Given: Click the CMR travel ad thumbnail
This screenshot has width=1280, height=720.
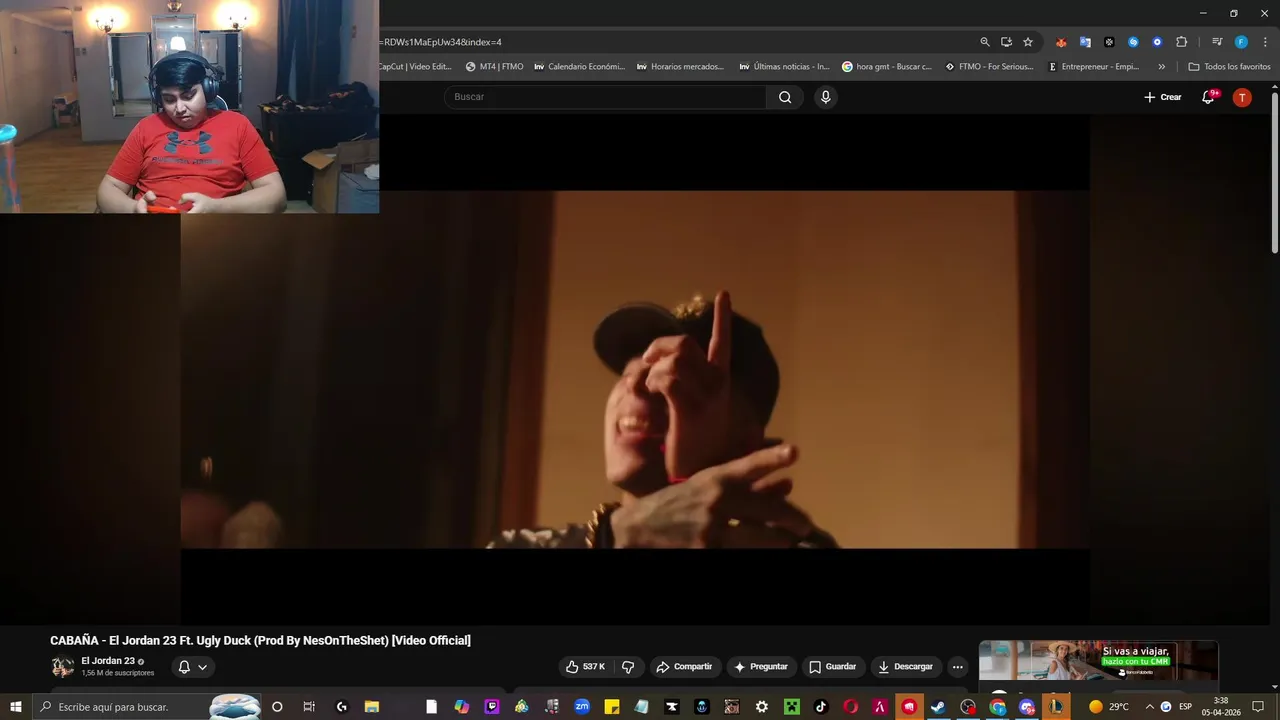Looking at the screenshot, I should coord(1098,661).
